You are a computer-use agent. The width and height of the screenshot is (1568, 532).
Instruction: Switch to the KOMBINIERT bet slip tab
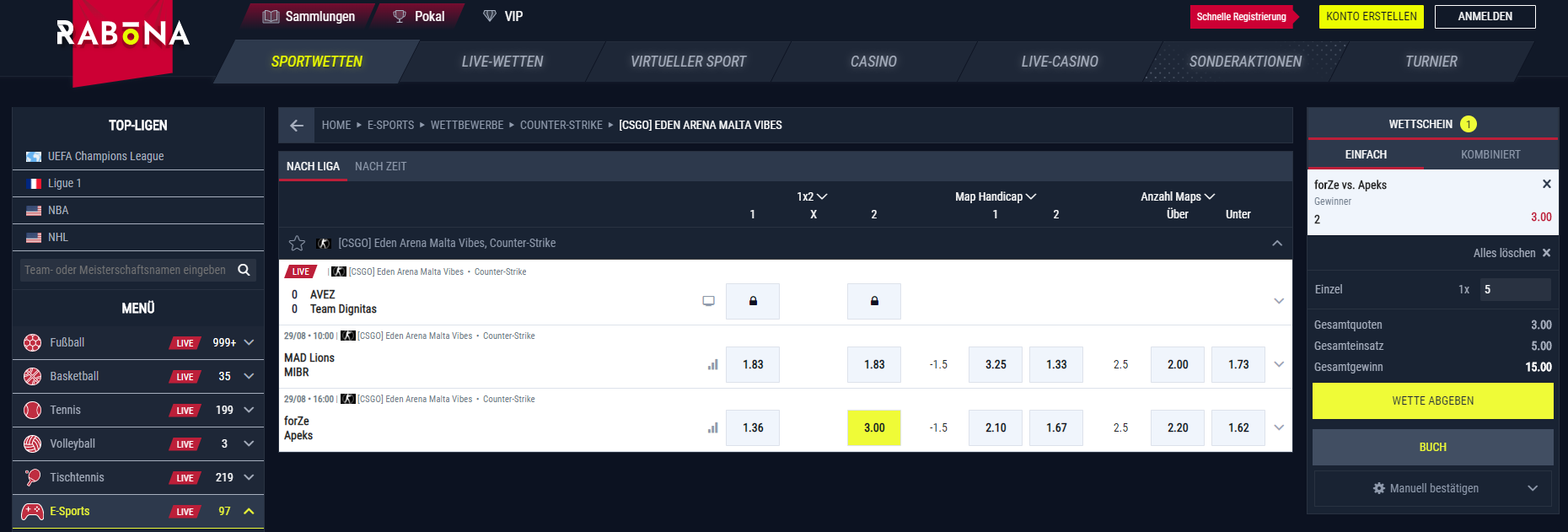[1490, 154]
